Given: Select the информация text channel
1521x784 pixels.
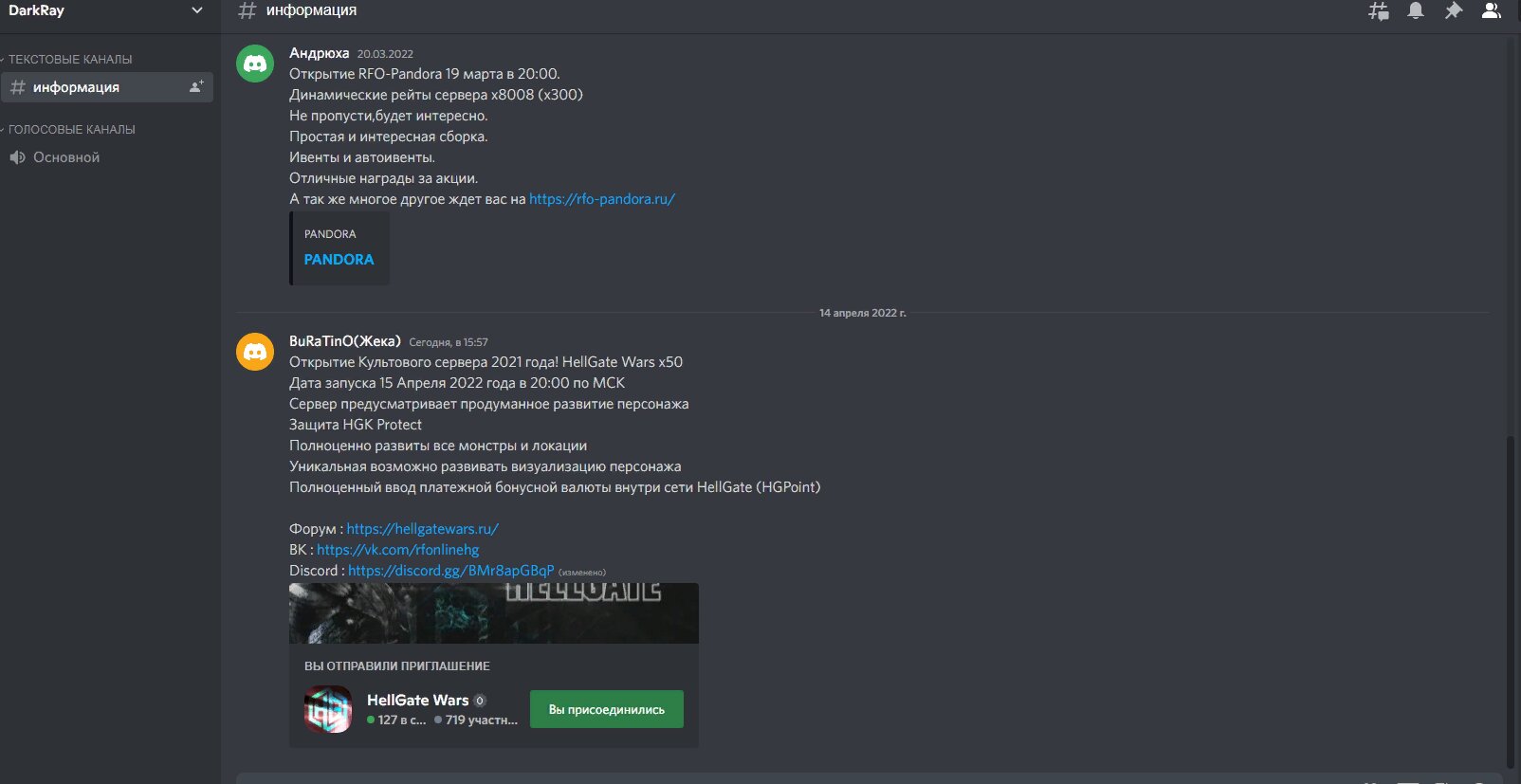Looking at the screenshot, I should 107,87.
